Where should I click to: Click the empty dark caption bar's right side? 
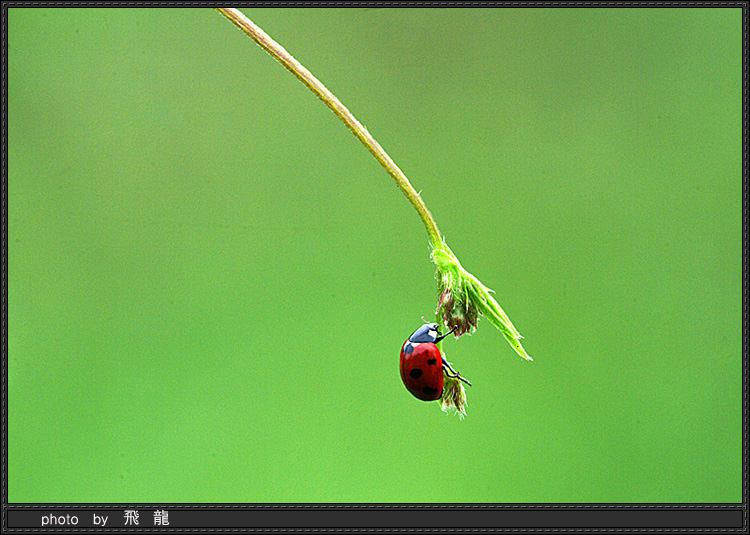[x=600, y=519]
